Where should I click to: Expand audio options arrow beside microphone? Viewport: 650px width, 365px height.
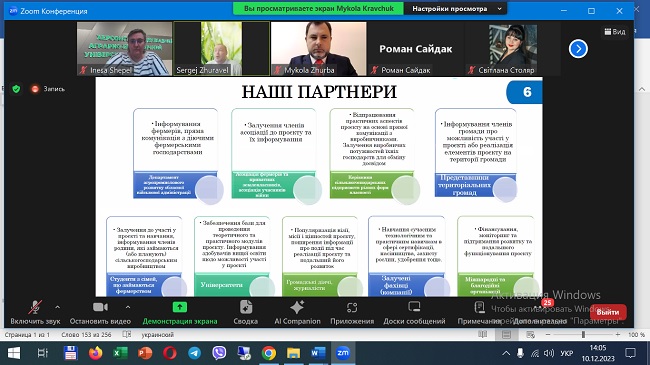click(x=58, y=307)
